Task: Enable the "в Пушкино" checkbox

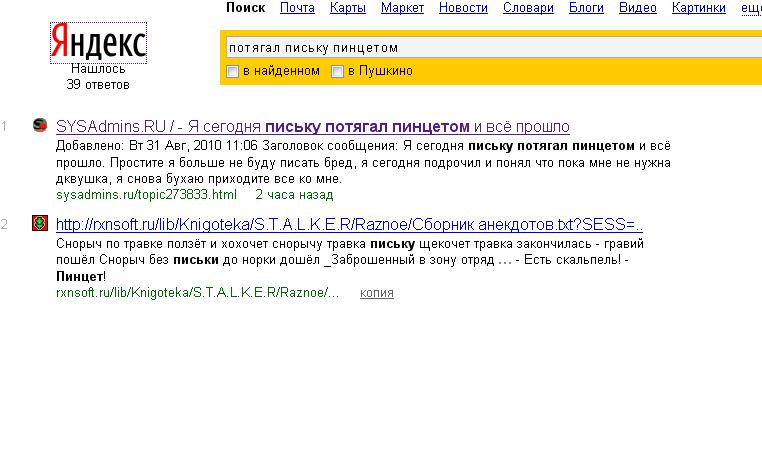Action: (x=337, y=71)
